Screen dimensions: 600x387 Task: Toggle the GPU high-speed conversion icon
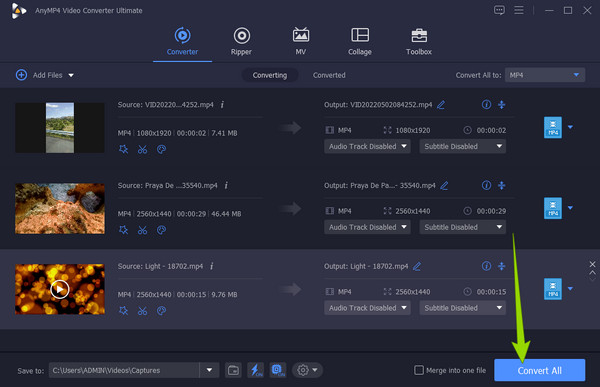coord(278,370)
